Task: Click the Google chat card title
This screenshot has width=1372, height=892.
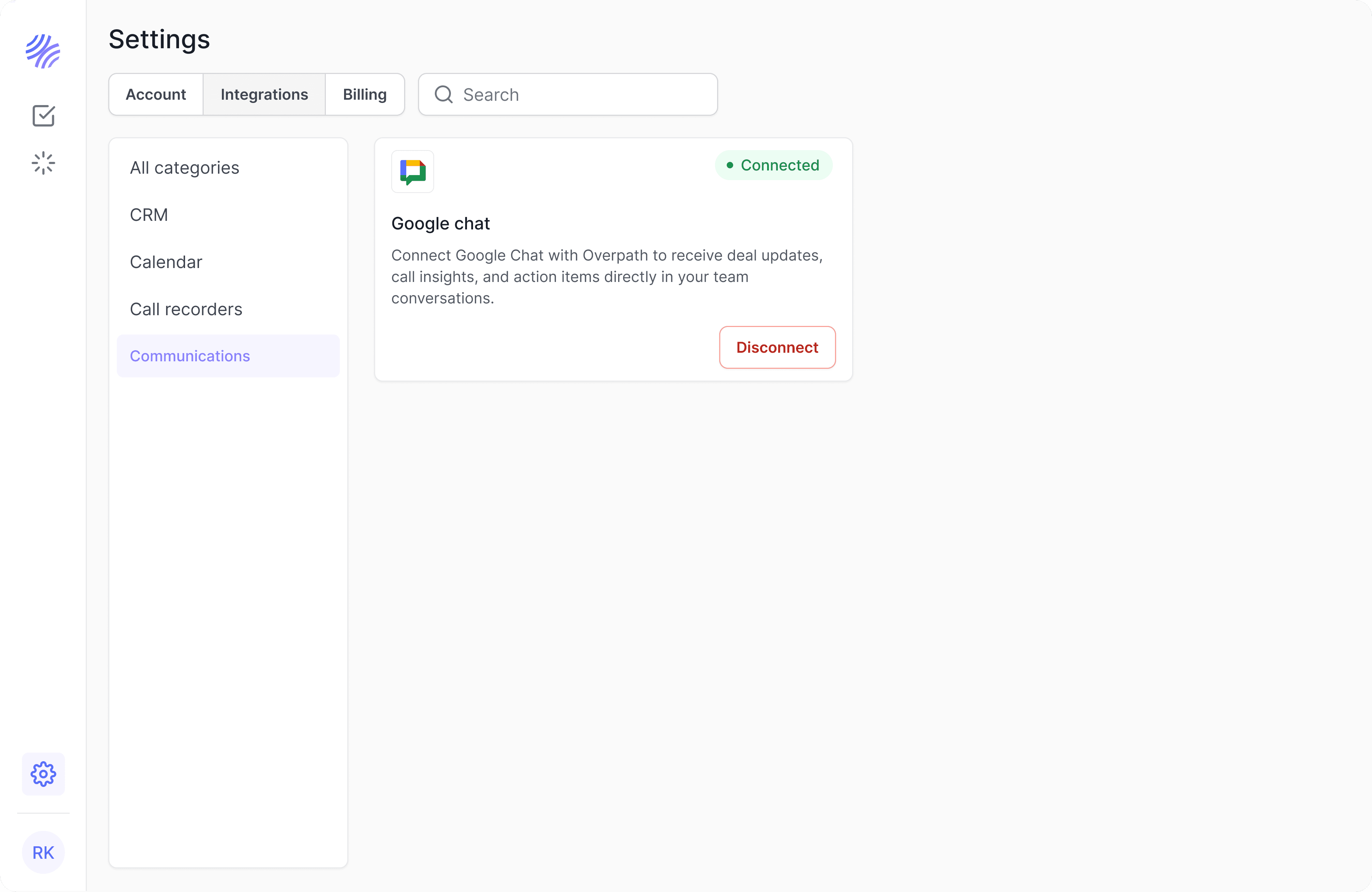Action: (x=441, y=224)
